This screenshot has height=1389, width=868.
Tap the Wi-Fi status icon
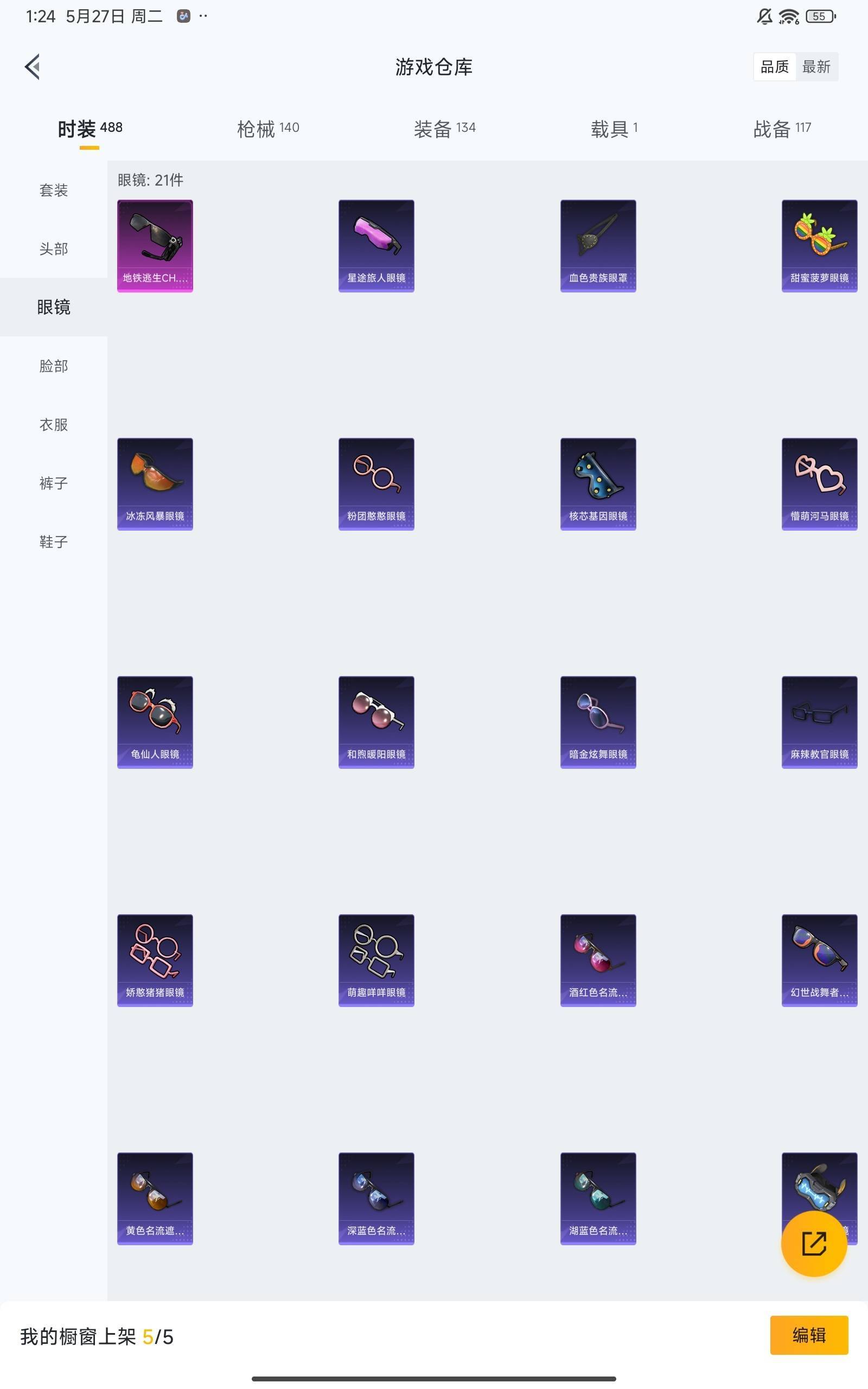[x=789, y=17]
